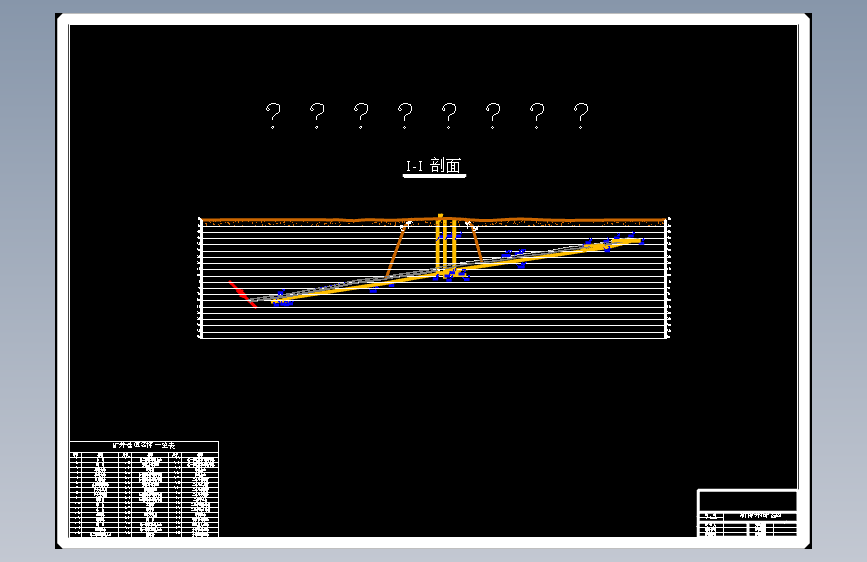Select the red fault line on the drawing

[243, 294]
